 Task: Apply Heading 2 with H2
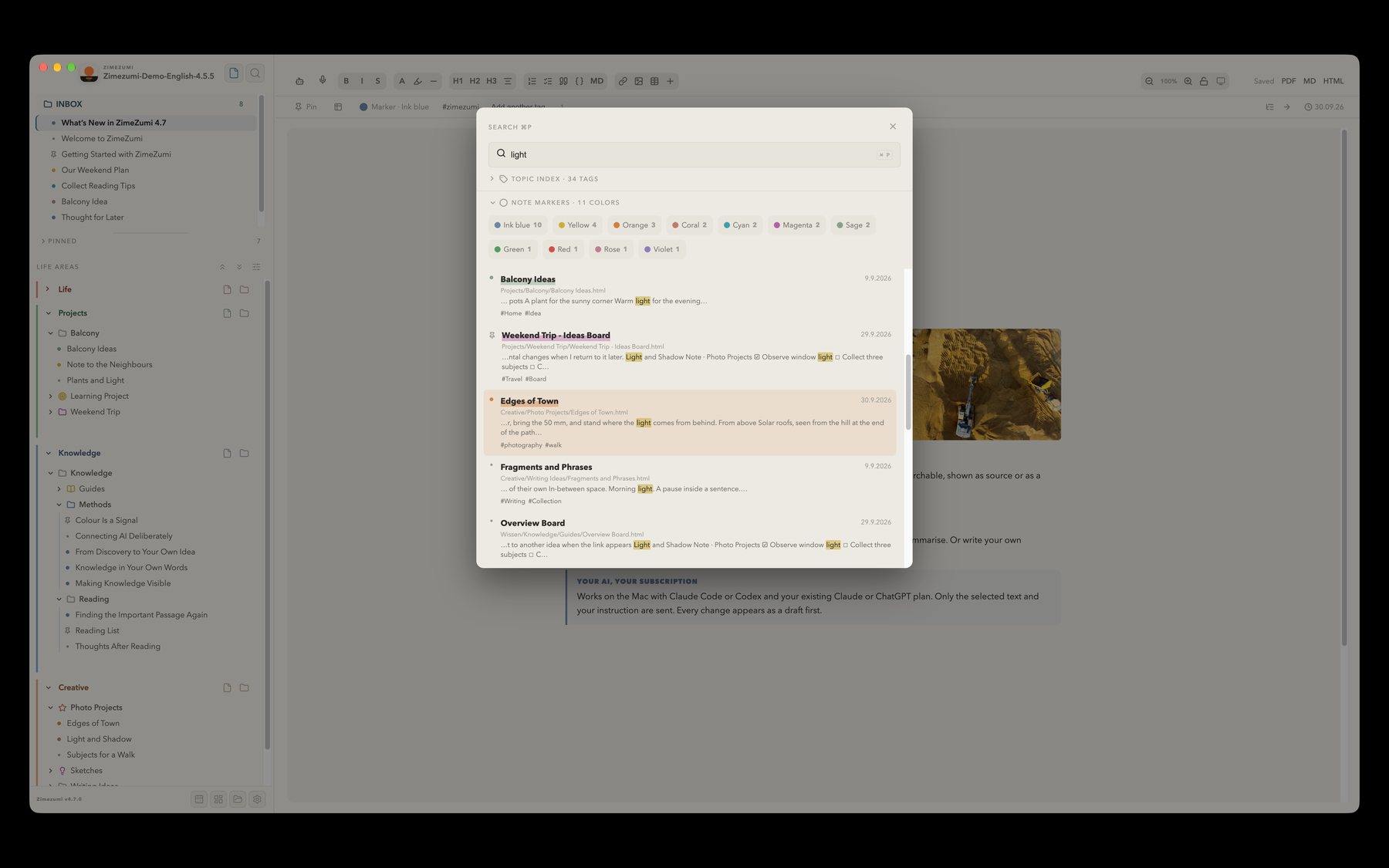click(475, 81)
